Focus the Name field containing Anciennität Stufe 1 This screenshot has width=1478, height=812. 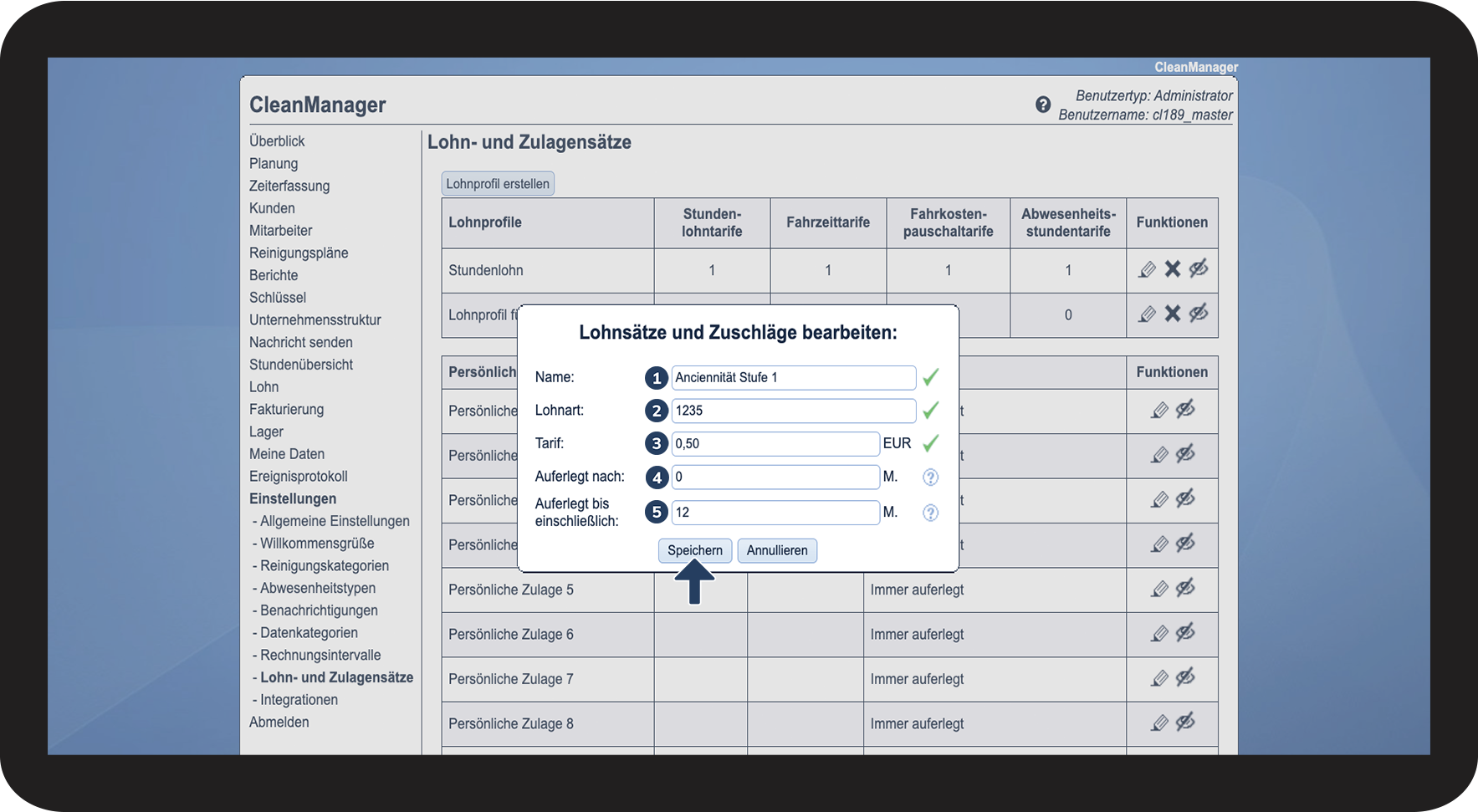click(x=793, y=378)
